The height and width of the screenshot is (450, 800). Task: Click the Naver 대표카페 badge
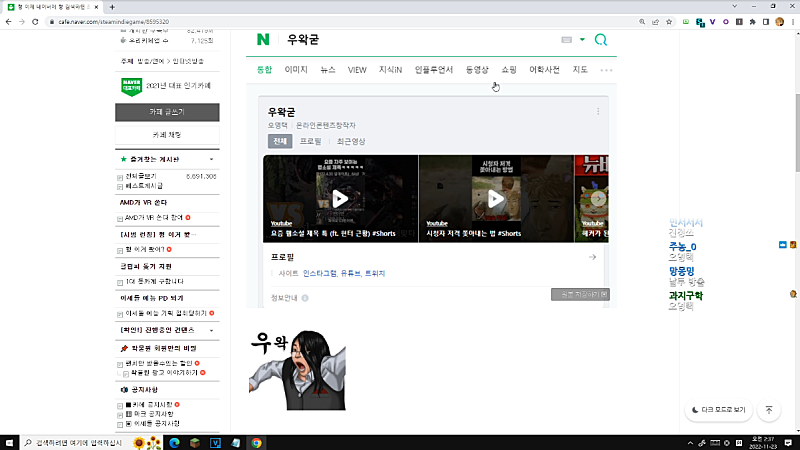(x=132, y=86)
